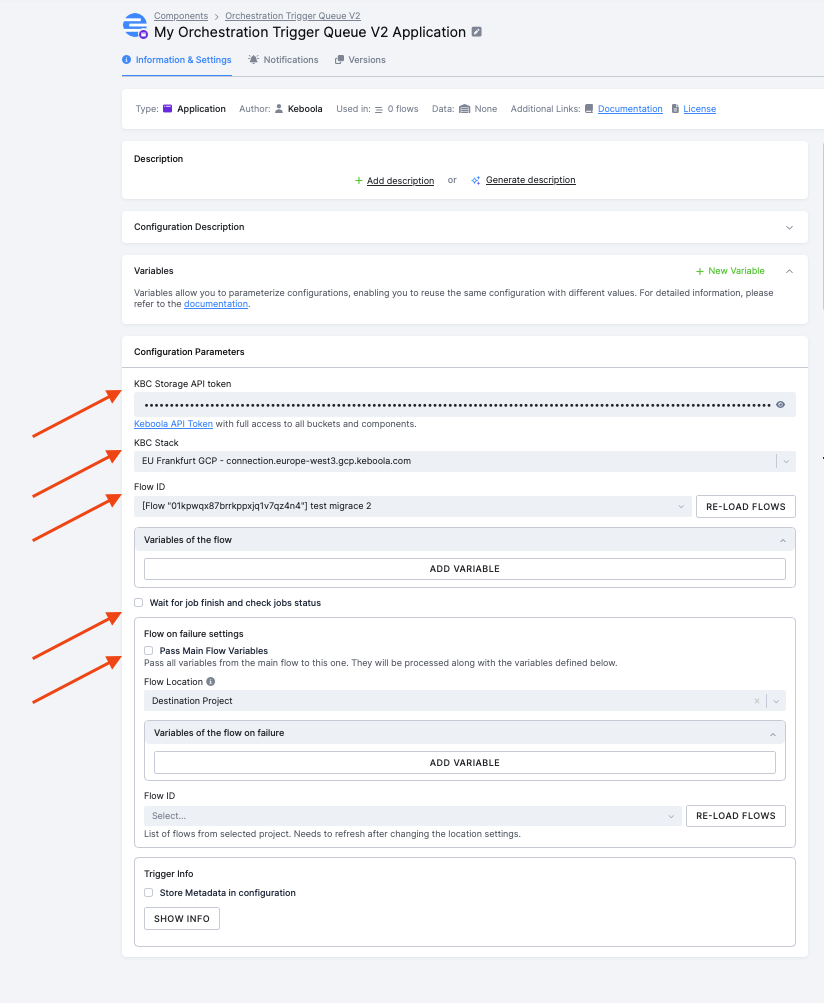This screenshot has width=824, height=1003.
Task: Open the Notifications tab
Action: [283, 59]
